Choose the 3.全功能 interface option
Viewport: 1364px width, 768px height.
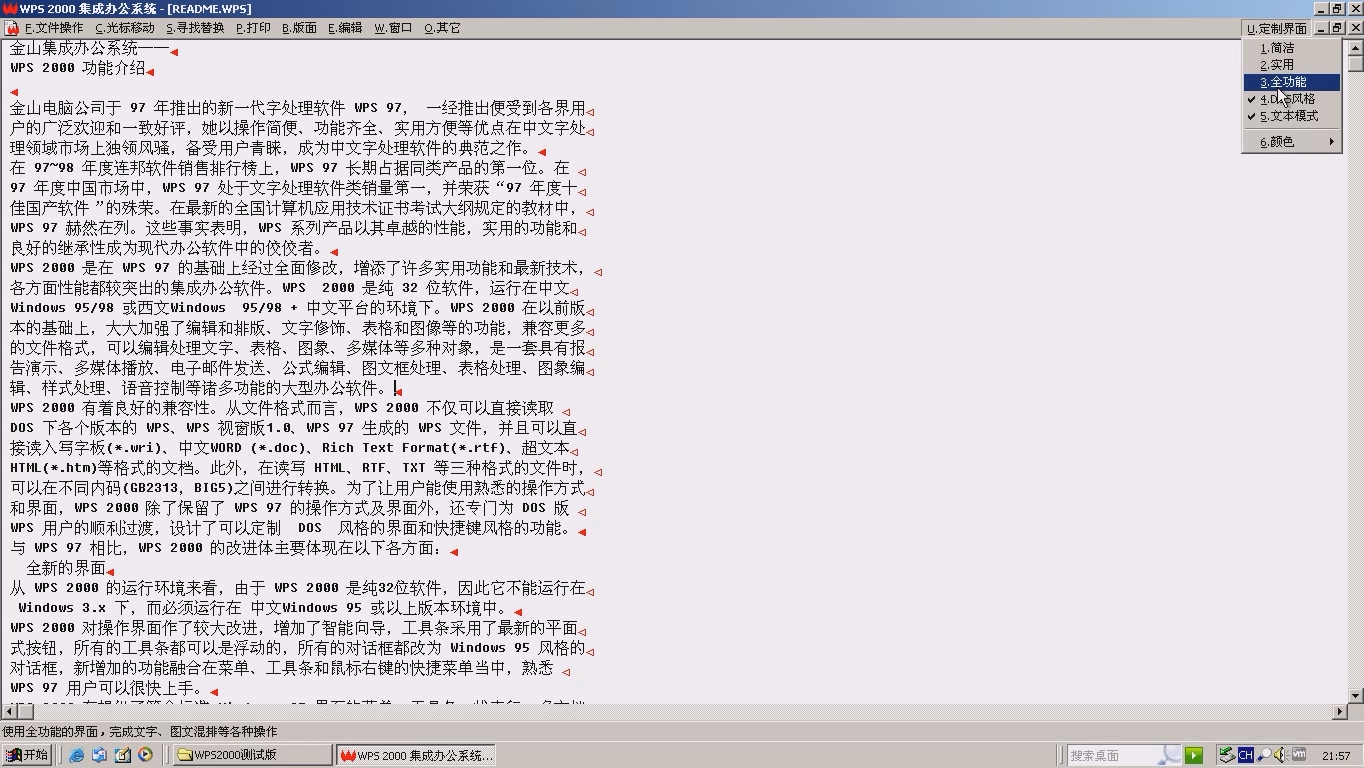(x=1291, y=82)
